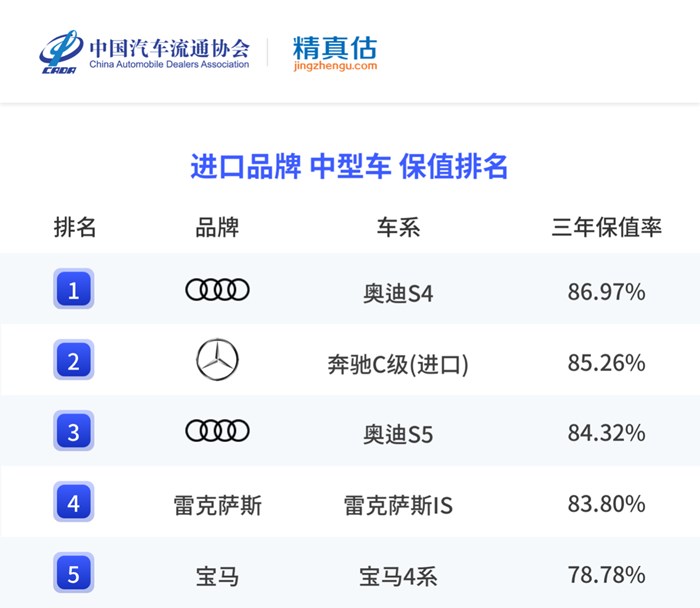Click the rank 4 blue badge

coord(74,502)
